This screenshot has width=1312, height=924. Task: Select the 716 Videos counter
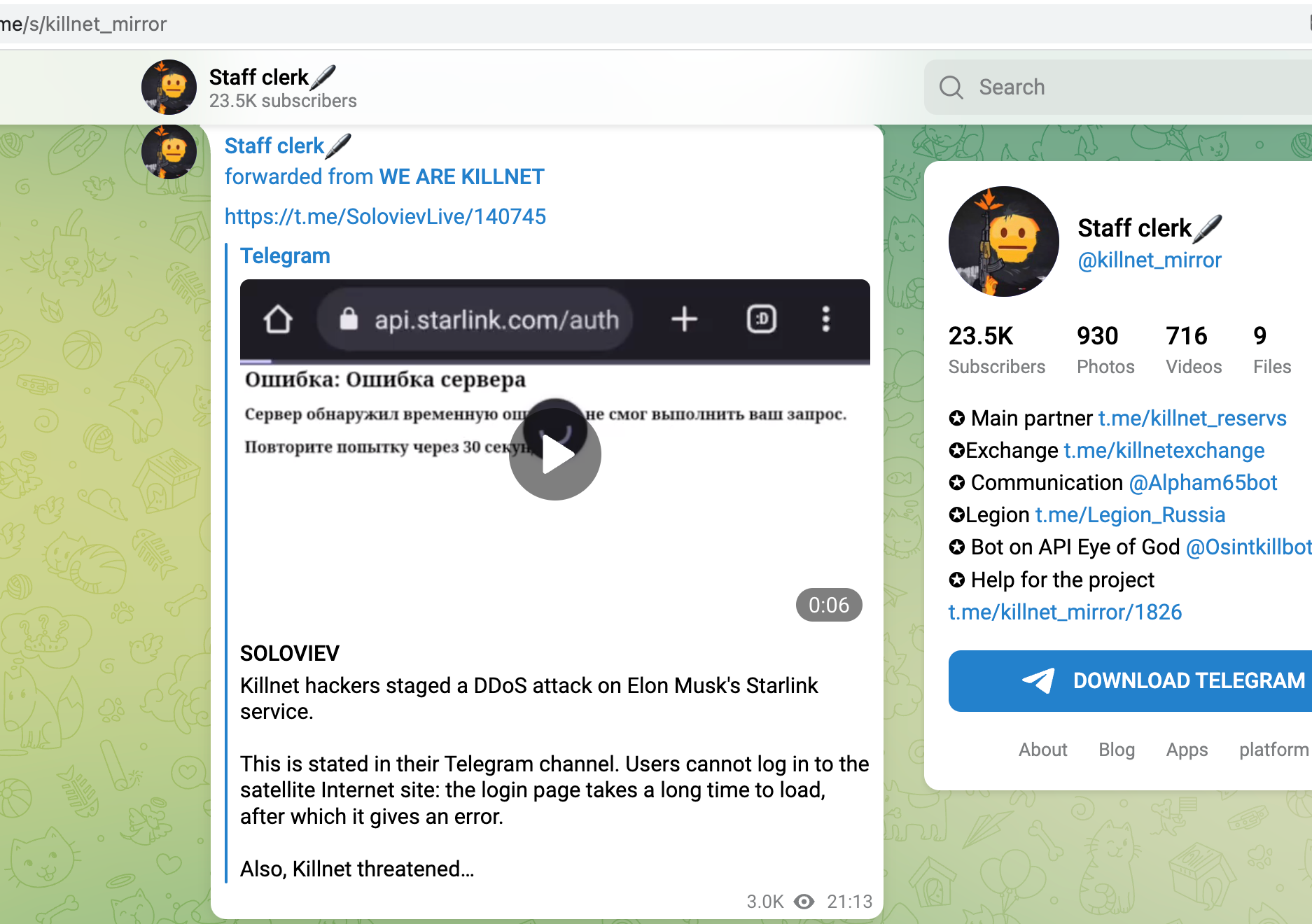click(x=1194, y=350)
